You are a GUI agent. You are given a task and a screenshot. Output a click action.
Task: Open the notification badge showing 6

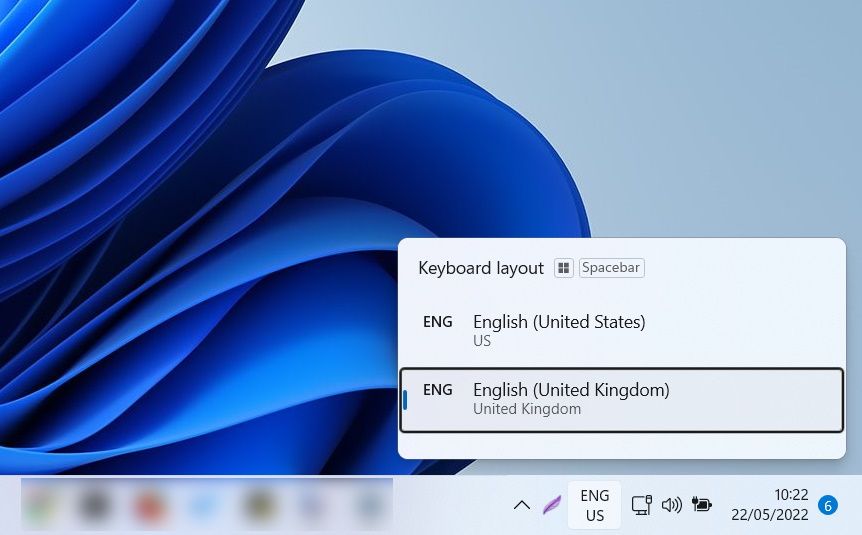pyautogui.click(x=828, y=505)
